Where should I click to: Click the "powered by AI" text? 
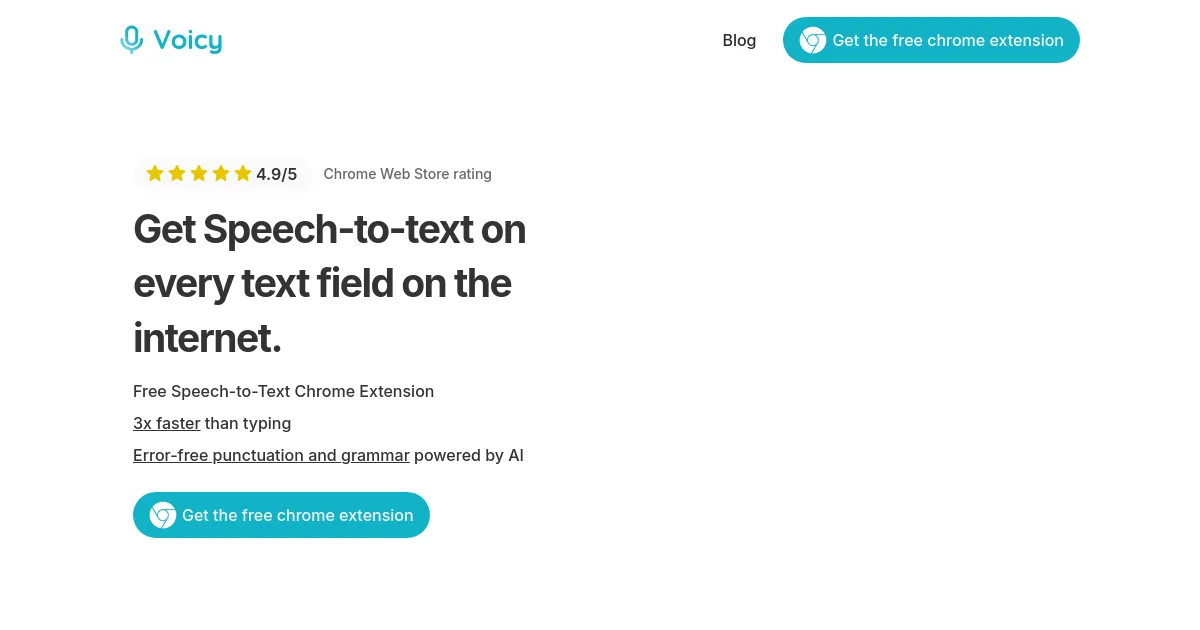[469, 455]
